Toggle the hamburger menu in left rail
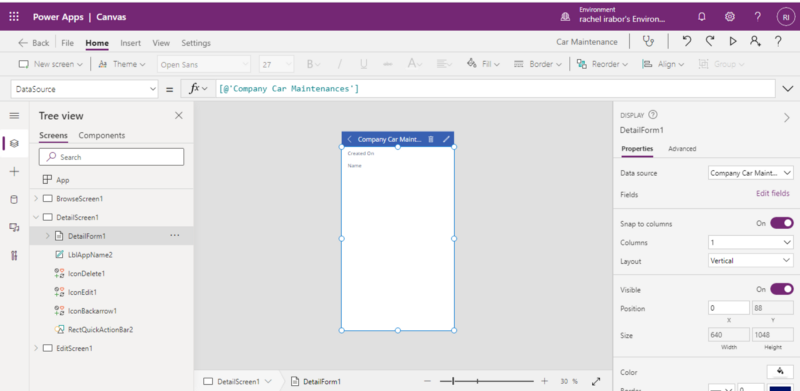800x391 pixels. pos(14,116)
